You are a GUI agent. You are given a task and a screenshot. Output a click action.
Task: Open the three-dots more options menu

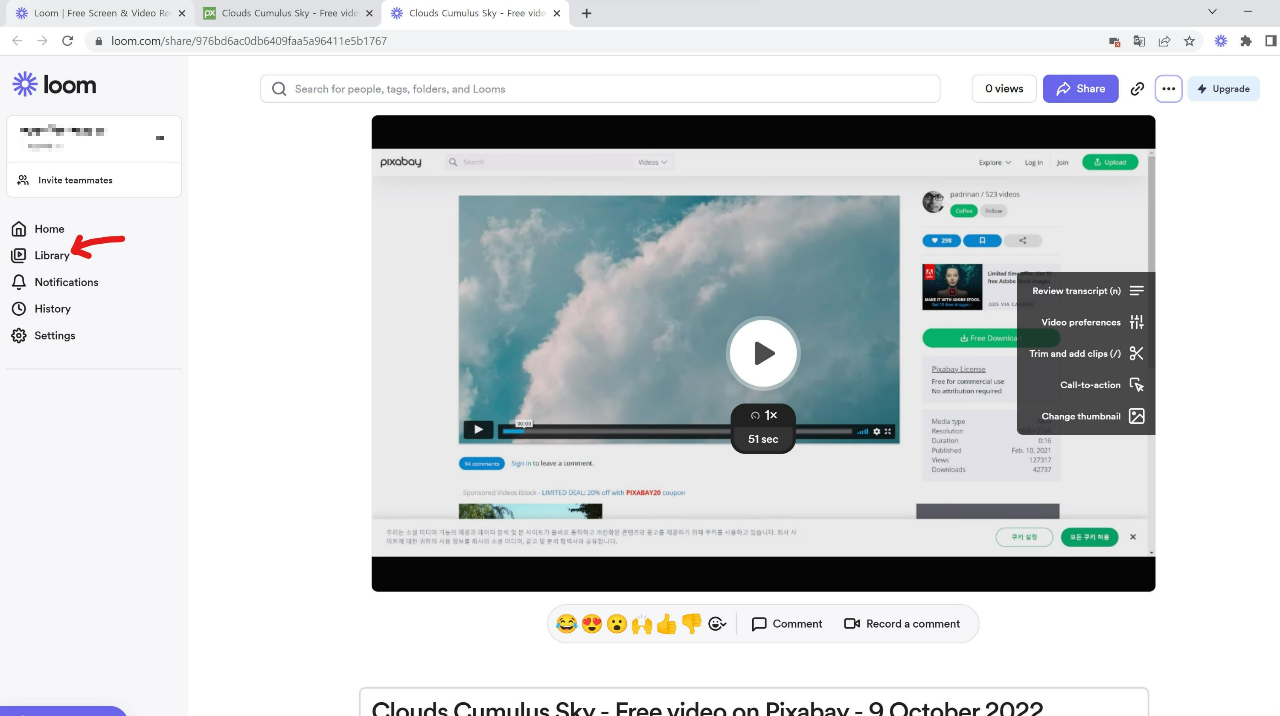pos(1168,89)
